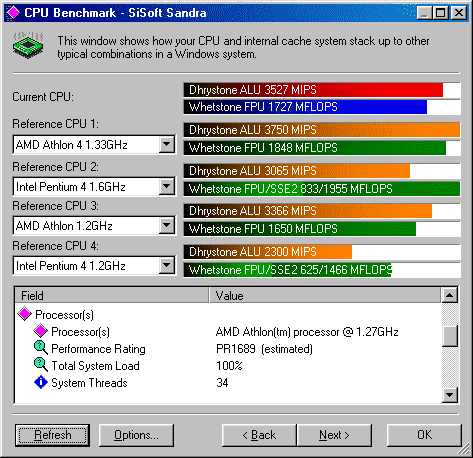Screen dimensions: 473x458
Task: Click the Field column header
Action: point(112,295)
